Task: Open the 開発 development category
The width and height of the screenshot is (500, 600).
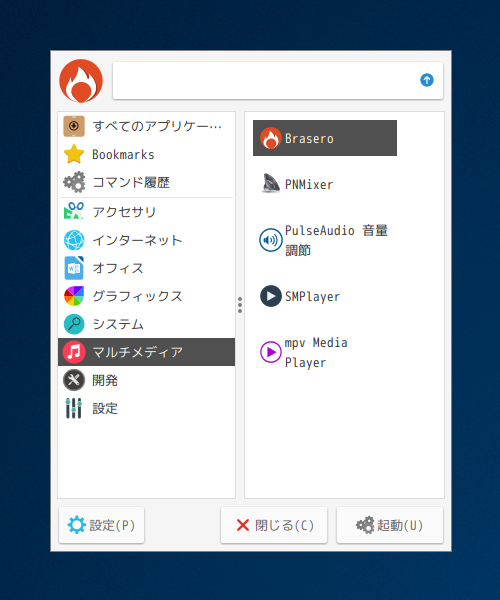Action: (x=147, y=380)
